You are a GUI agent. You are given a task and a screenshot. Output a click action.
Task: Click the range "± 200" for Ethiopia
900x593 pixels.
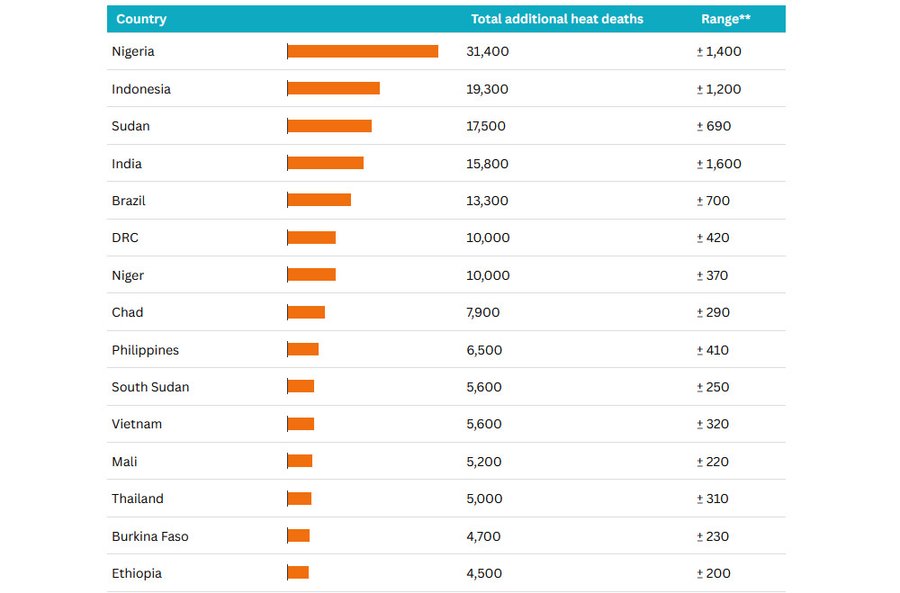click(x=713, y=573)
